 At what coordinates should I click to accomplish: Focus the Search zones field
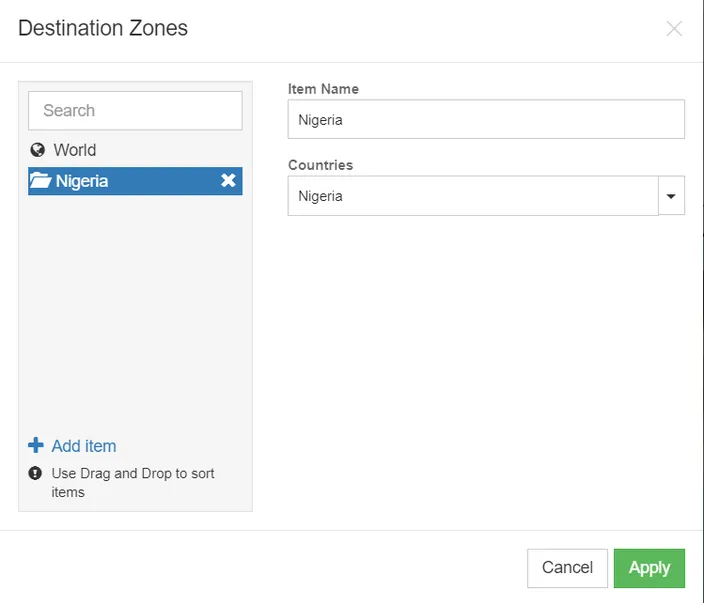coord(135,111)
